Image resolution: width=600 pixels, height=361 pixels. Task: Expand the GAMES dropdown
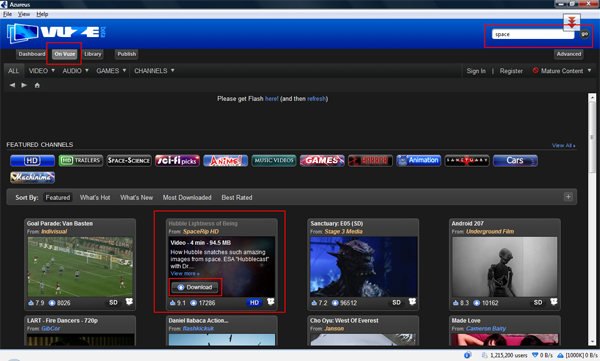(111, 71)
